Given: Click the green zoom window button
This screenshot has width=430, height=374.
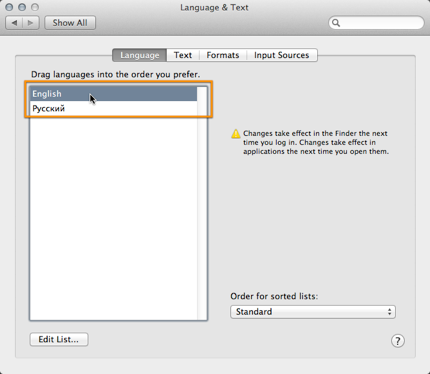Looking at the screenshot, I should 35,7.
